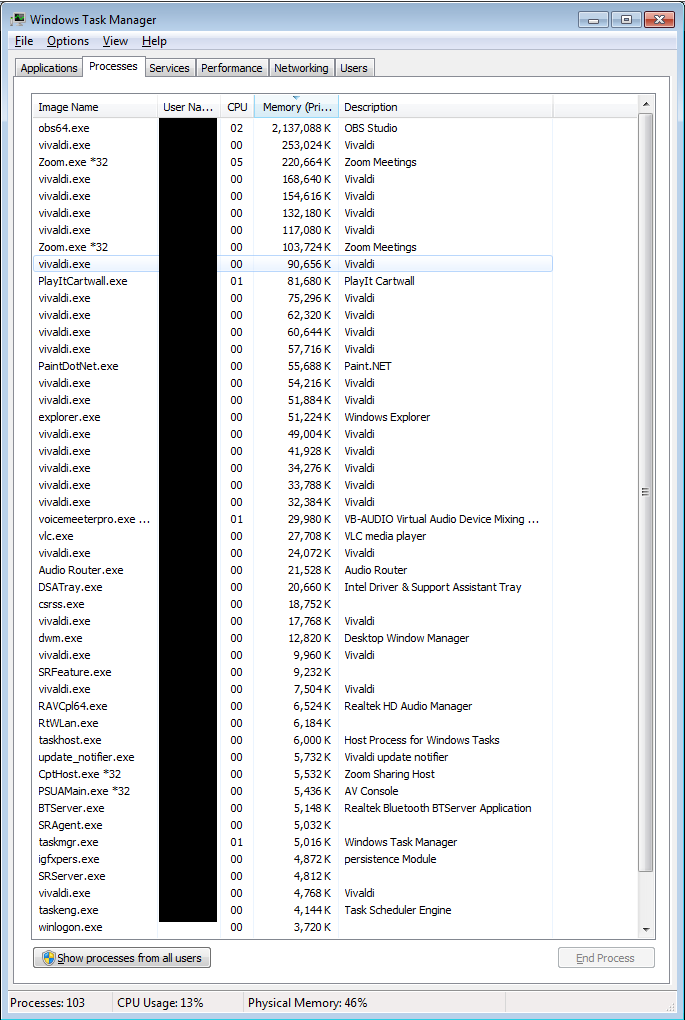
Task: Select the PSUAMain.exe *32 process
Action: (293, 791)
